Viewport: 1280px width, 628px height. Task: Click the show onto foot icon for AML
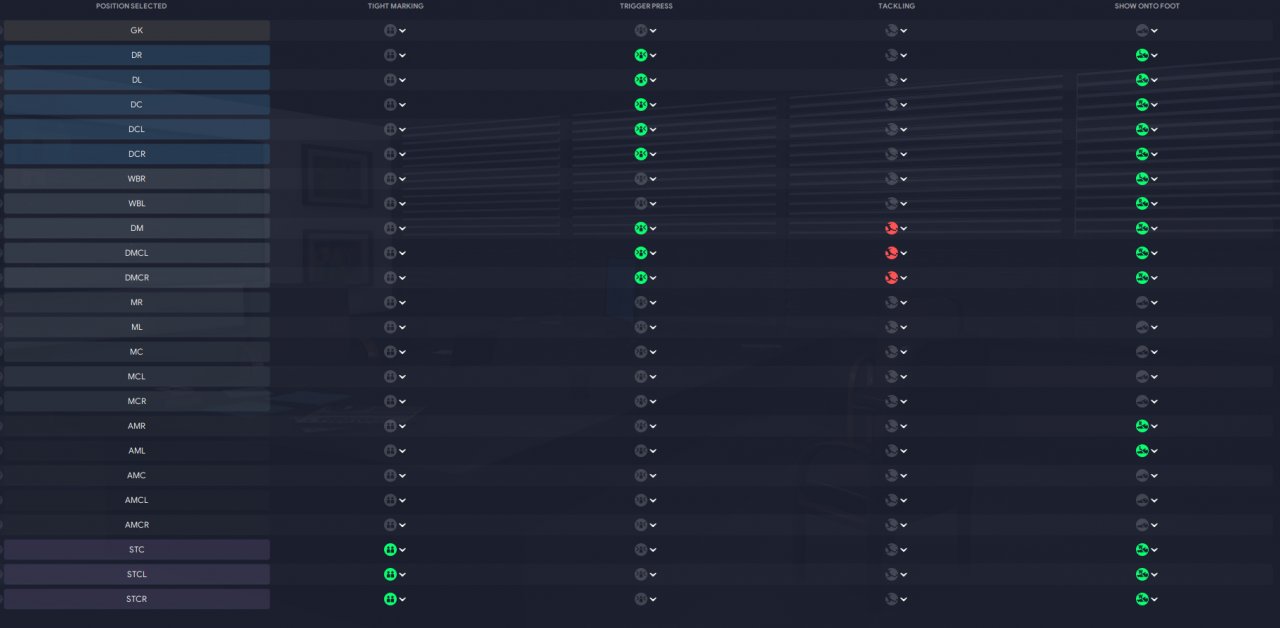(x=1142, y=451)
